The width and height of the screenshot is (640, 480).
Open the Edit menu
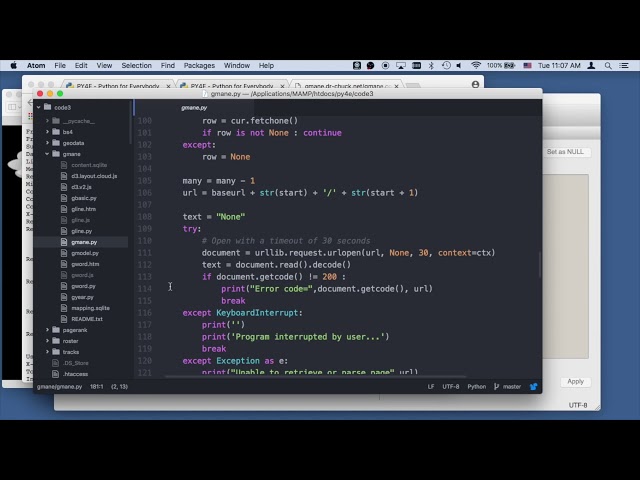pyautogui.click(x=81, y=65)
